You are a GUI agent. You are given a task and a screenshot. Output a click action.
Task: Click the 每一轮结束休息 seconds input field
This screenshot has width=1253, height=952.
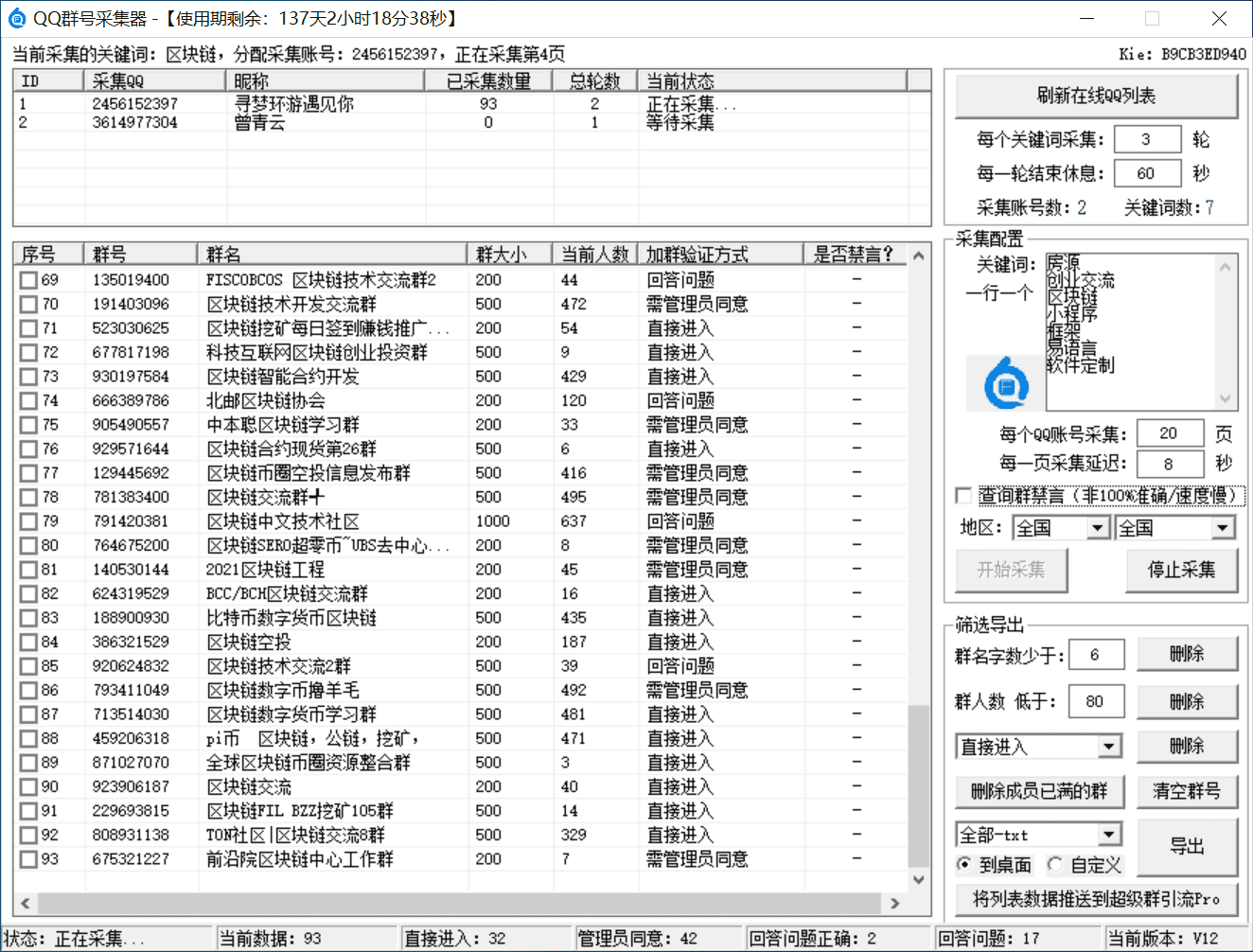tap(1147, 173)
